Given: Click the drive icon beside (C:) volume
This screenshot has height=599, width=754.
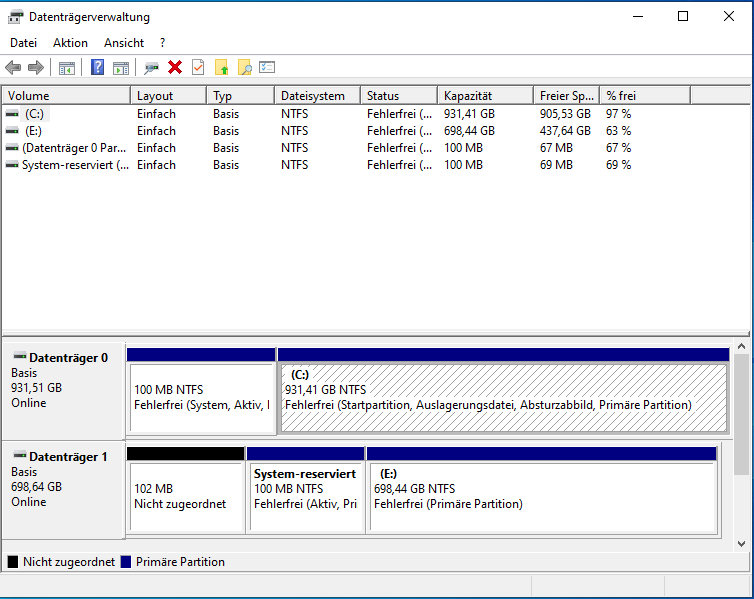Looking at the screenshot, I should coord(12,114).
